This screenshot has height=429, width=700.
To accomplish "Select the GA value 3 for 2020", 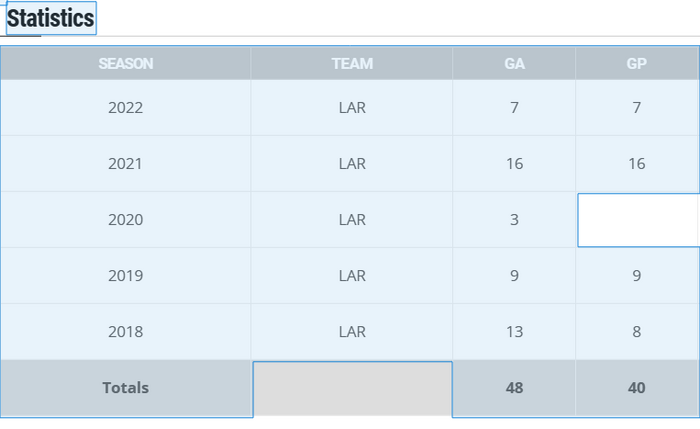I will coord(514,220).
